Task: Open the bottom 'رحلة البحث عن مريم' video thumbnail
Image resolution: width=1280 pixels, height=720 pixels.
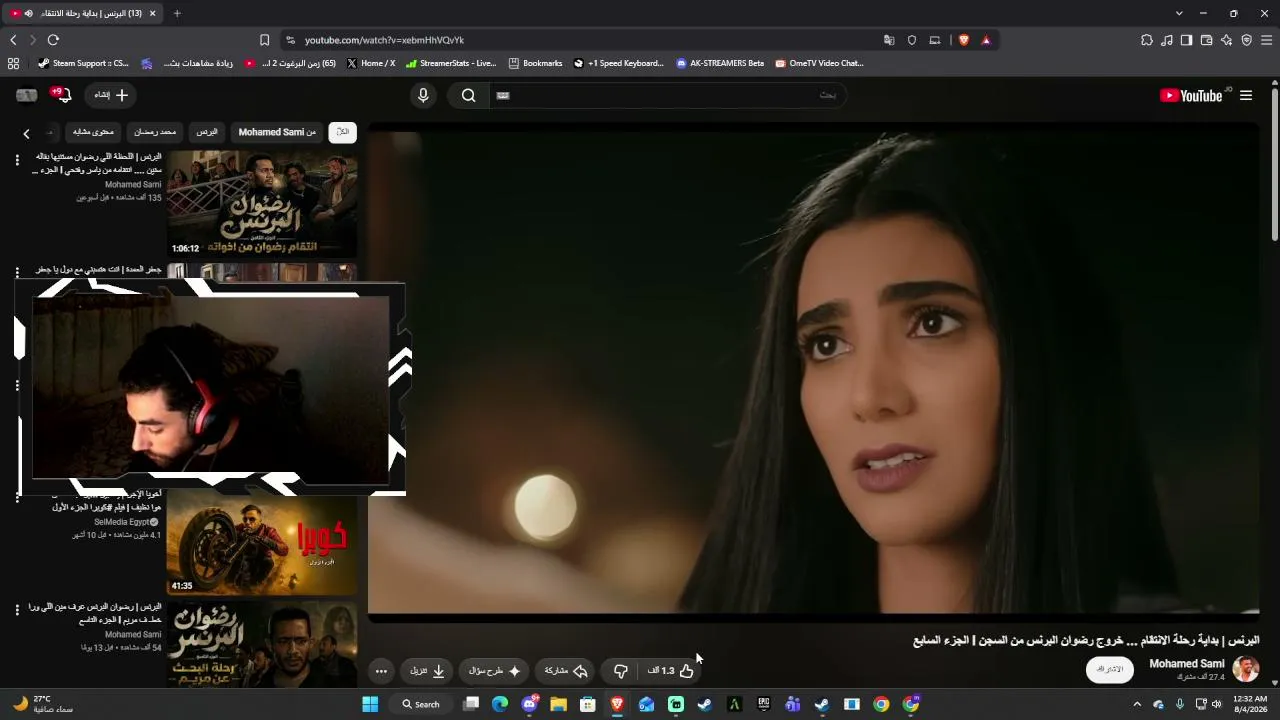Action: click(x=262, y=644)
